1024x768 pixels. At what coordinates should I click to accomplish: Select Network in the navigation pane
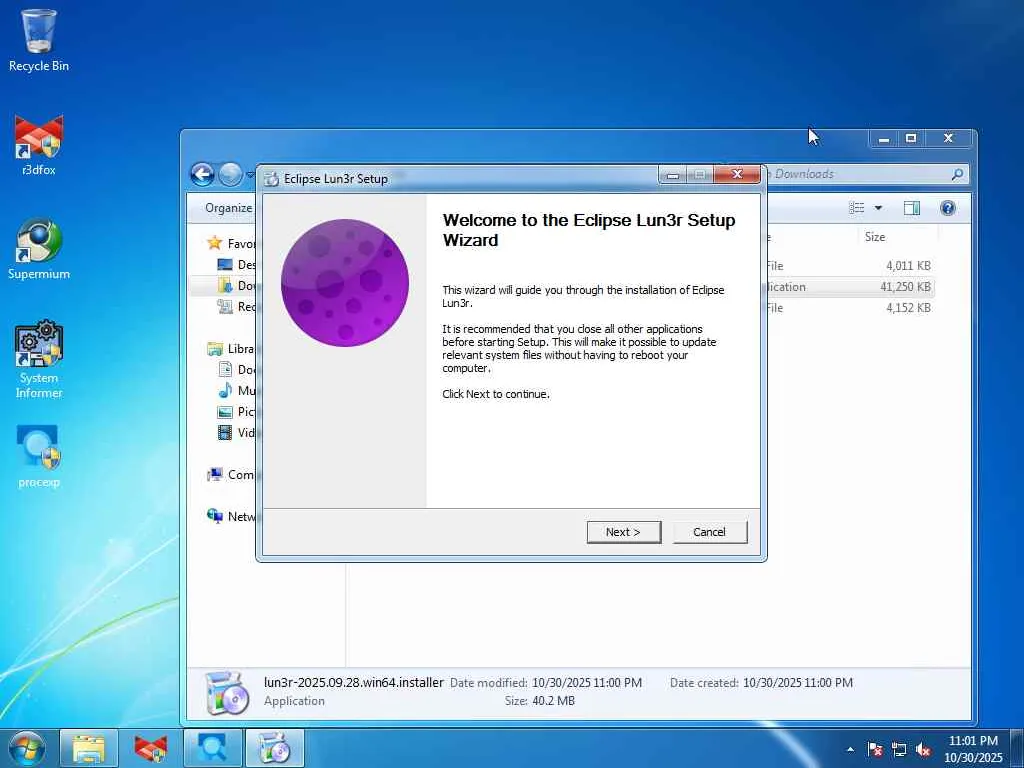pyautogui.click(x=231, y=517)
